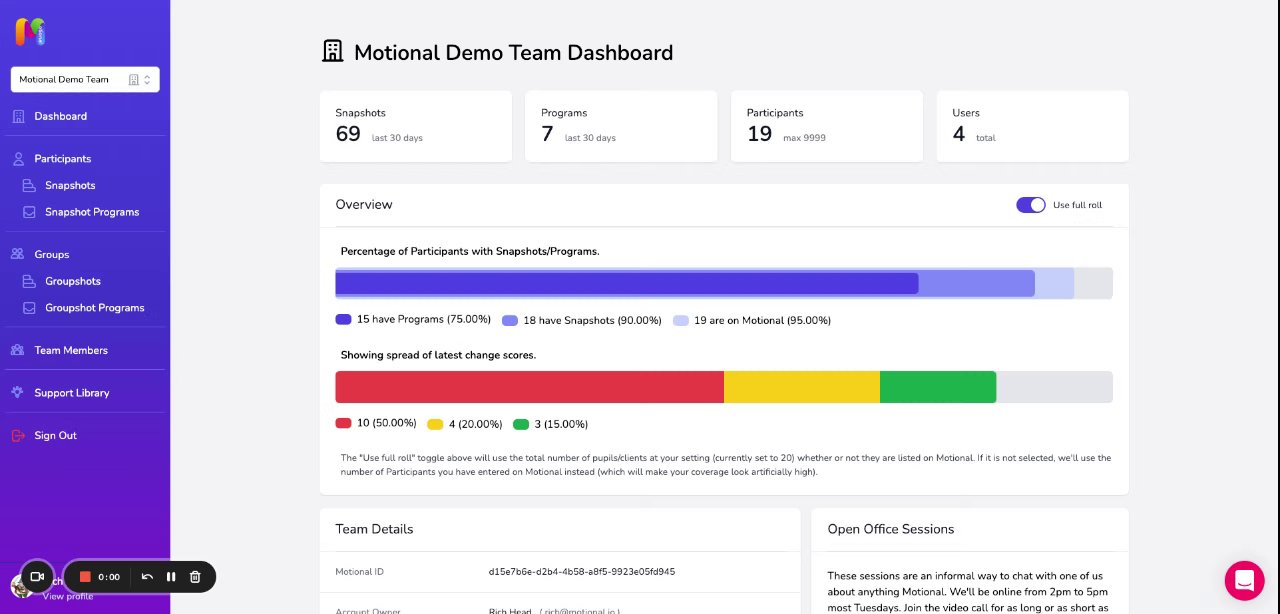Viewport: 1280px width, 614px height.
Task: Click the Snapshots icon under Participants
Action: (29, 185)
